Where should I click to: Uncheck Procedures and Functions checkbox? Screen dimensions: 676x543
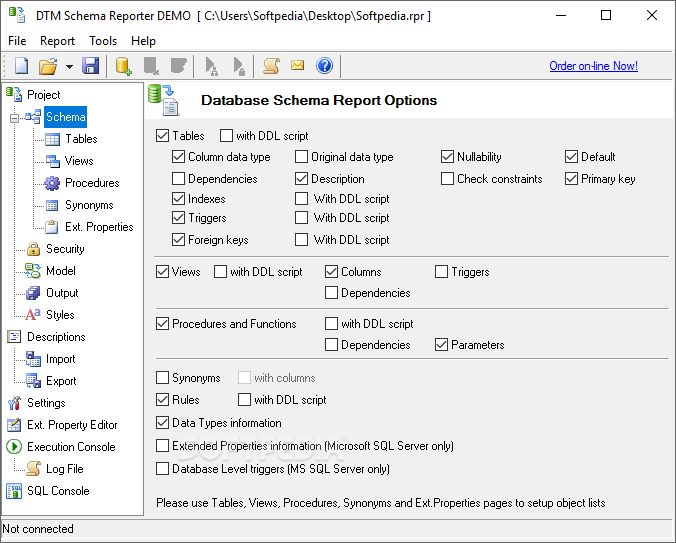[x=163, y=324]
